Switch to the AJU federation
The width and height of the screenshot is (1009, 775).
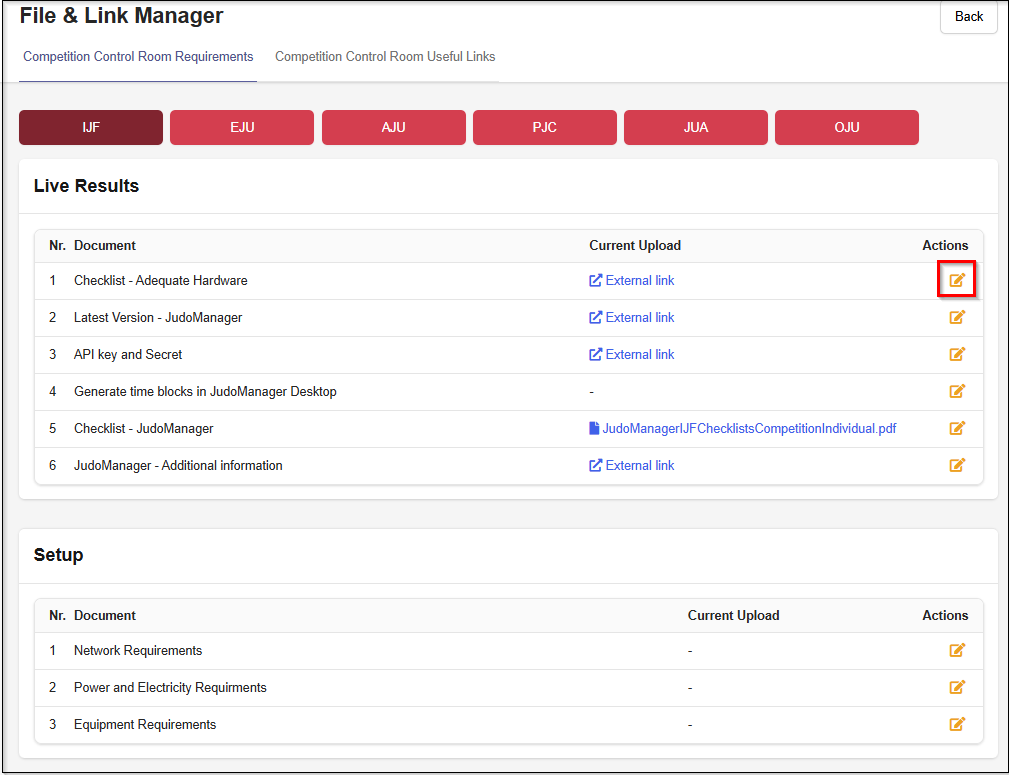point(393,128)
